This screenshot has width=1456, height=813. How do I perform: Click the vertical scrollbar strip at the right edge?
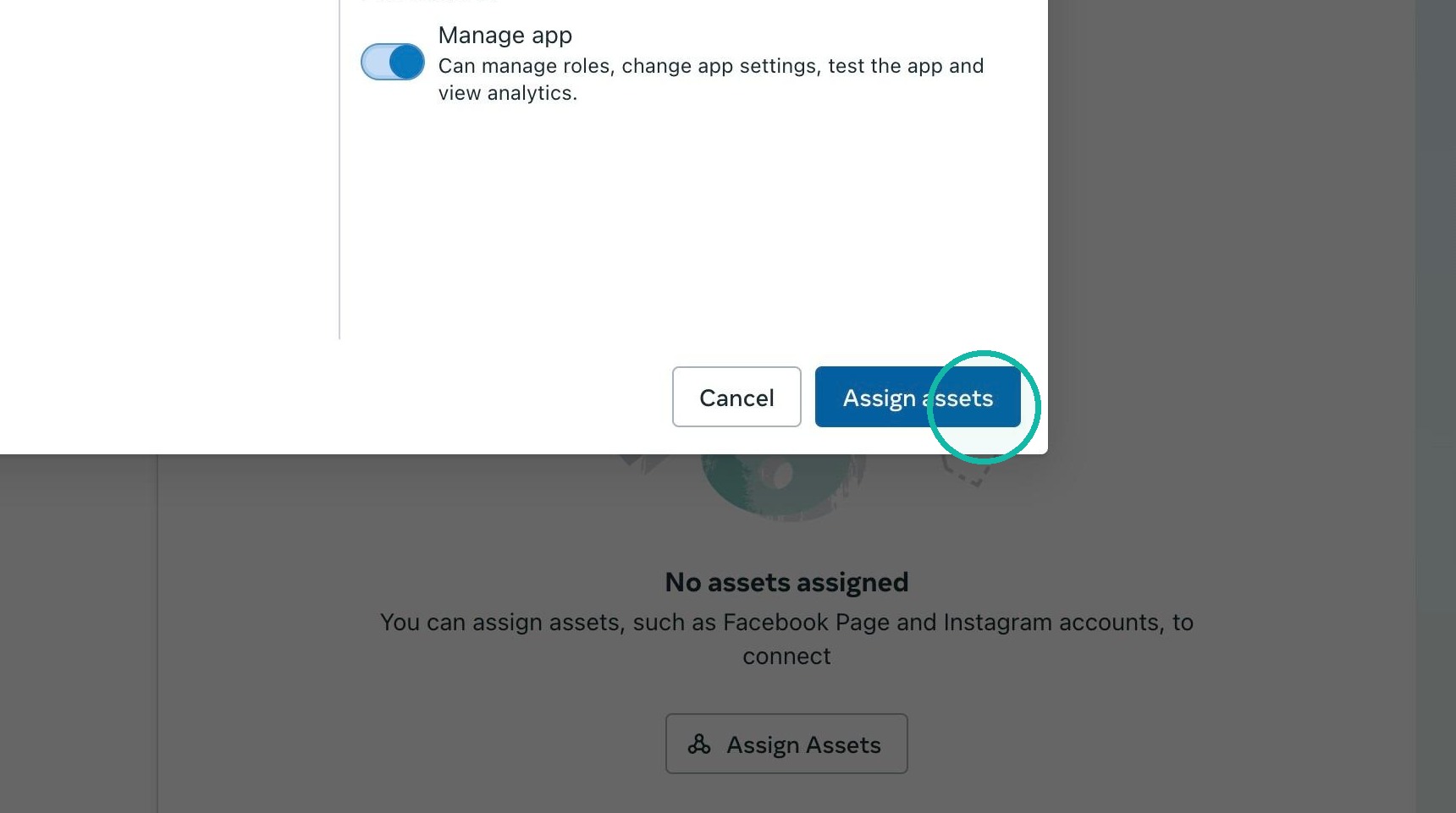(x=1436, y=406)
